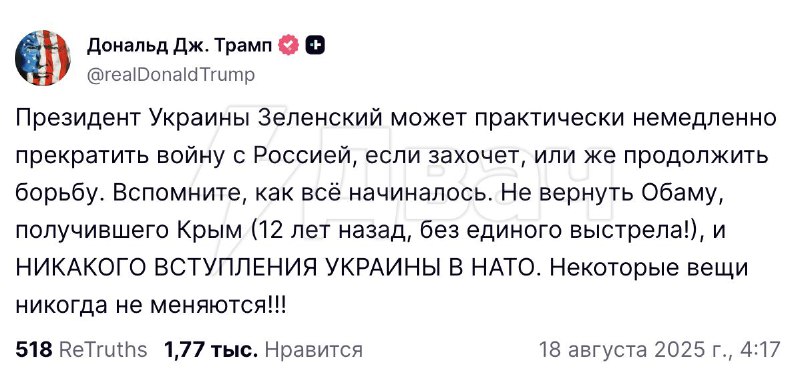Open the American flag profile avatar
Screen dimensions: 800x381
click(43, 58)
